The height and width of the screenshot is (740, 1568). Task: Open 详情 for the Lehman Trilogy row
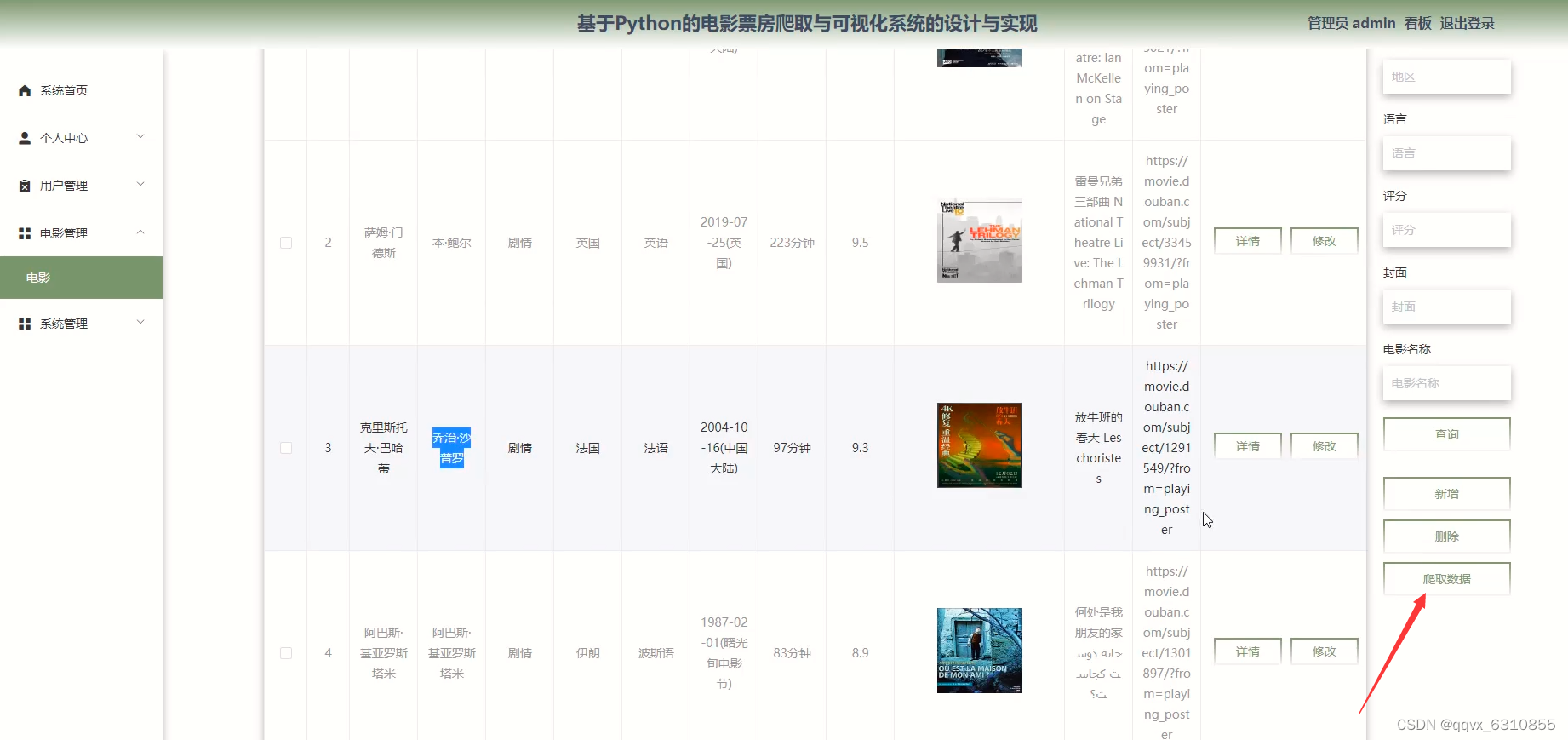1248,241
